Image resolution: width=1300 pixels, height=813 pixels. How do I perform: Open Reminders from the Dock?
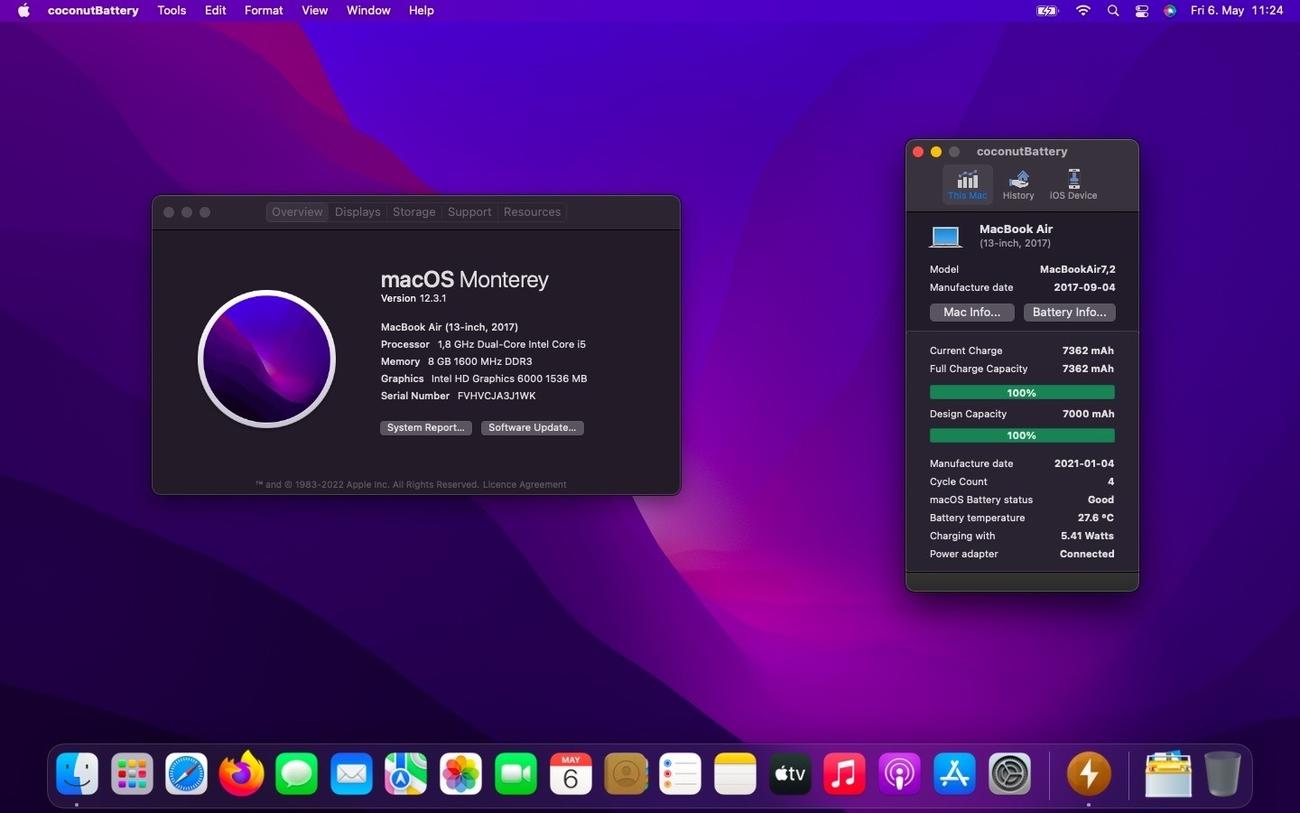680,774
